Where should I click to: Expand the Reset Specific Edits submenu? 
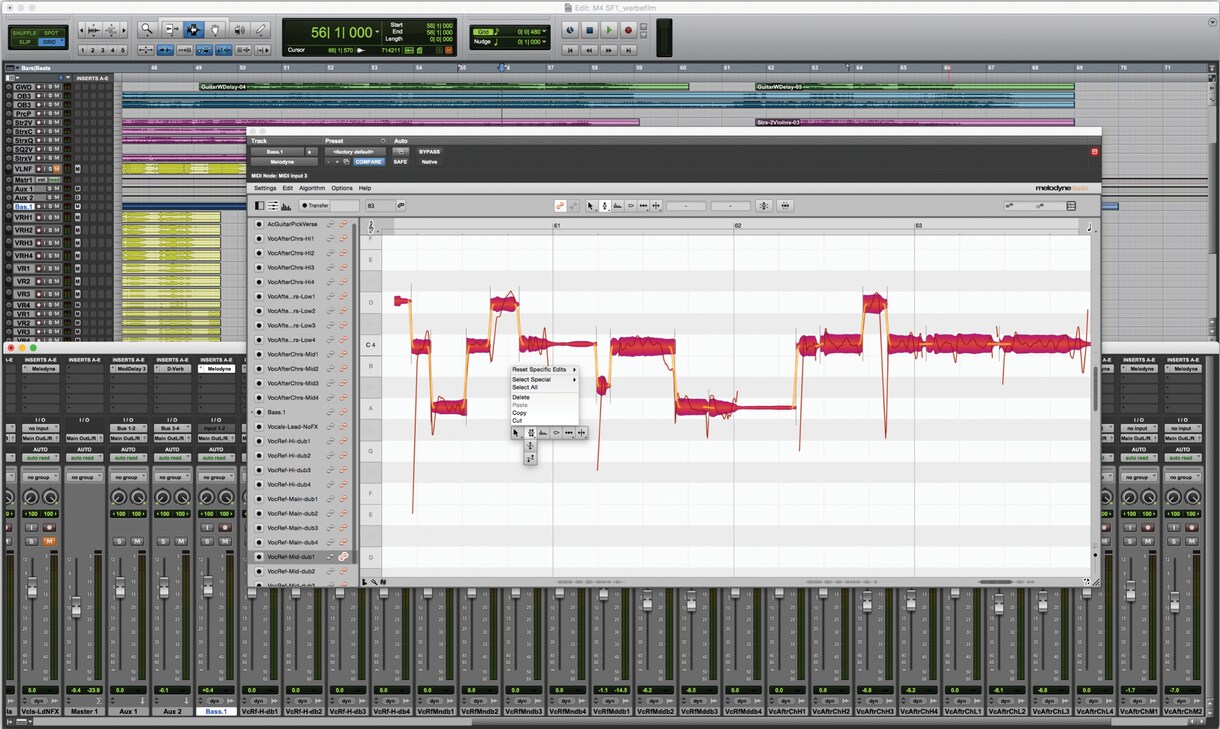pyautogui.click(x=544, y=370)
